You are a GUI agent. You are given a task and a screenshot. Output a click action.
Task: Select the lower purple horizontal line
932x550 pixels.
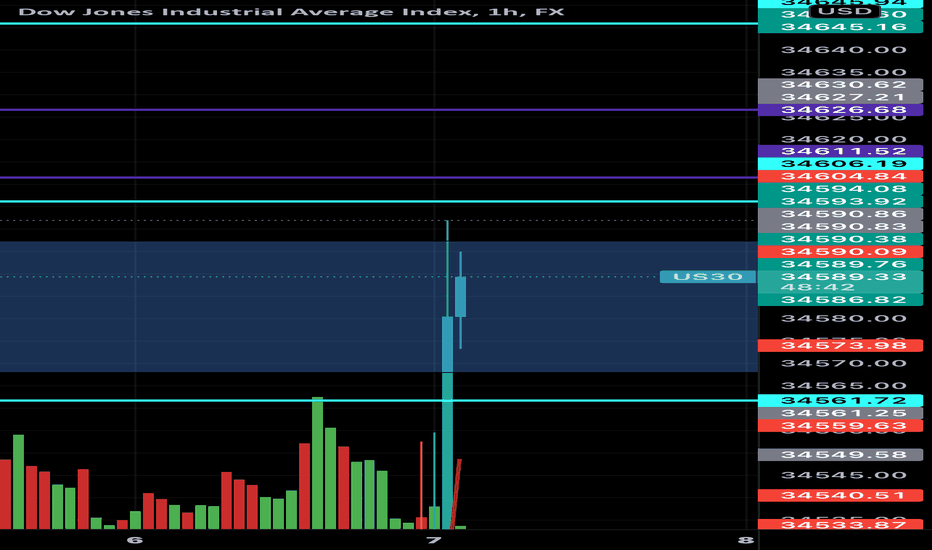coord(379,177)
